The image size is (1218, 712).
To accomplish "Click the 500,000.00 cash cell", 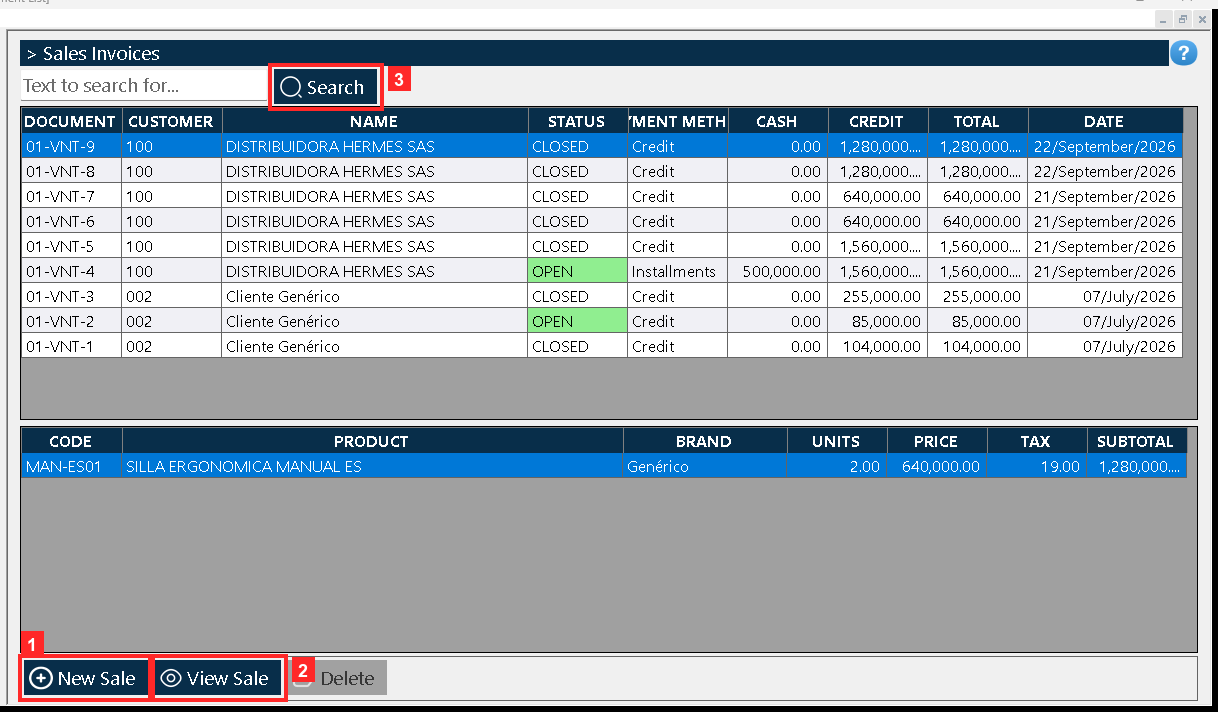I will tap(777, 271).
